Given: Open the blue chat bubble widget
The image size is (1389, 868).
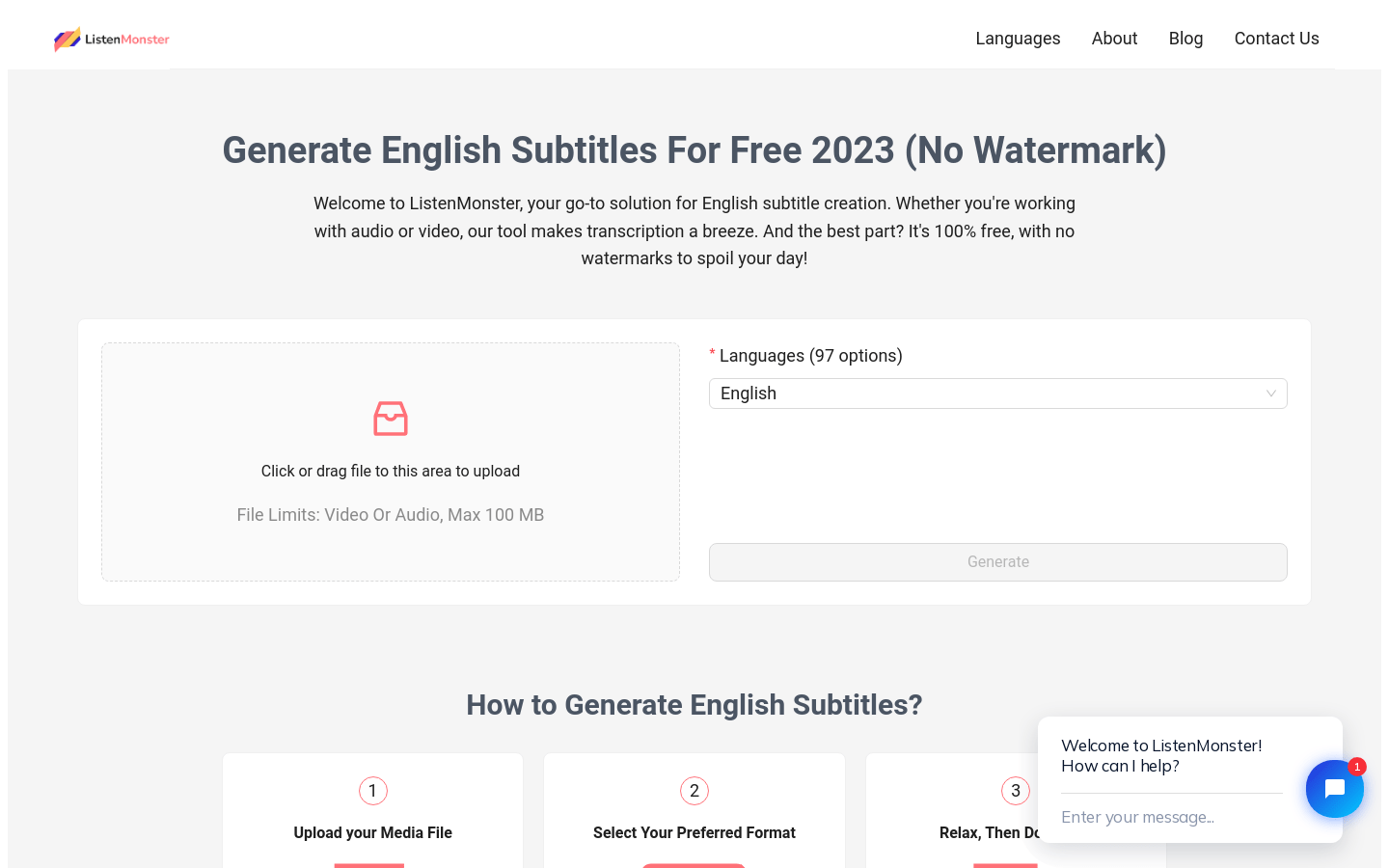Looking at the screenshot, I should point(1334,789).
